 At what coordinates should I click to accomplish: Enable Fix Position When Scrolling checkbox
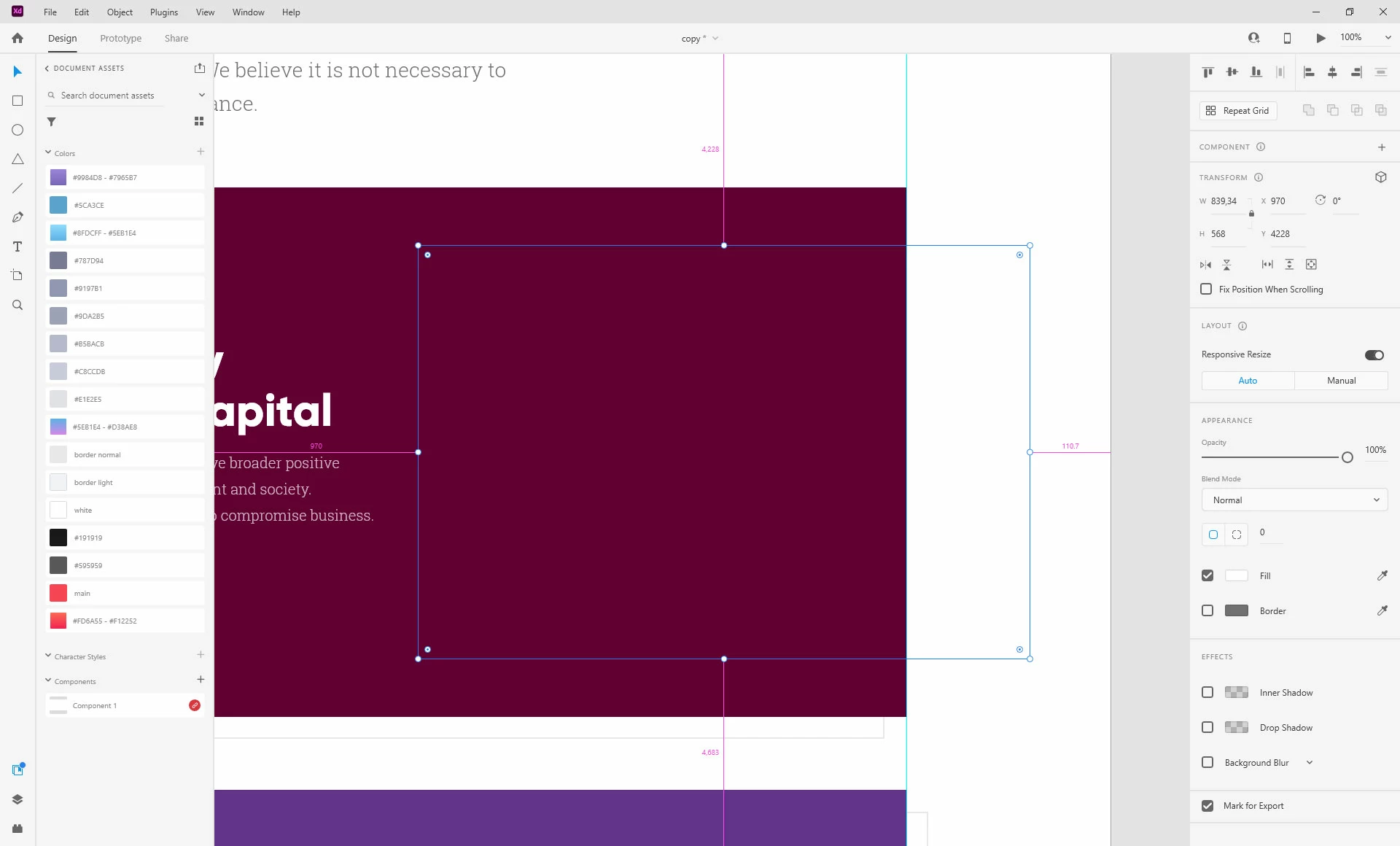[x=1206, y=289]
